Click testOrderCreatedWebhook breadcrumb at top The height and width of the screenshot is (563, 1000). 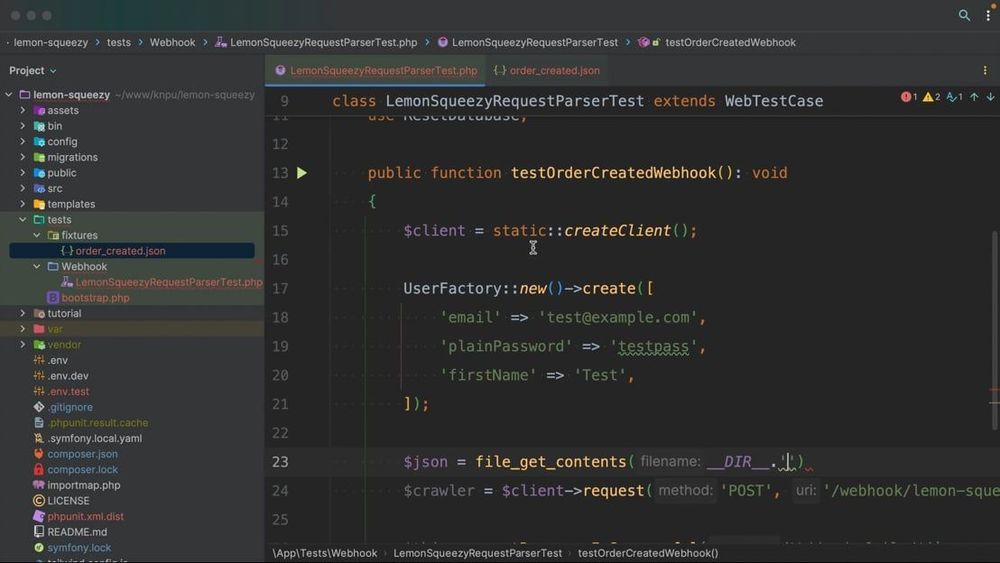tap(730, 43)
